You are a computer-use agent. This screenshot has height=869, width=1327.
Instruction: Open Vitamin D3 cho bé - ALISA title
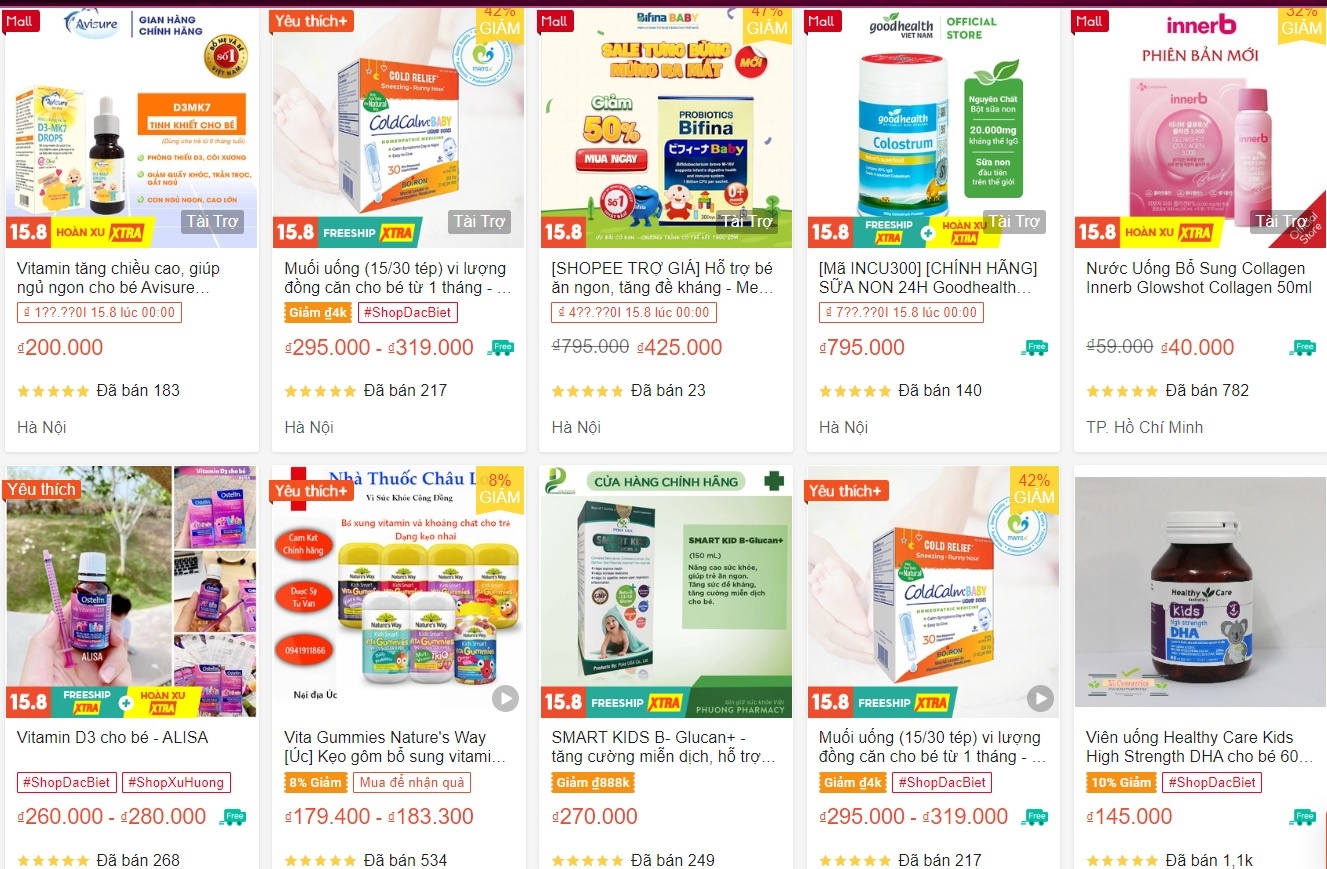click(113, 737)
